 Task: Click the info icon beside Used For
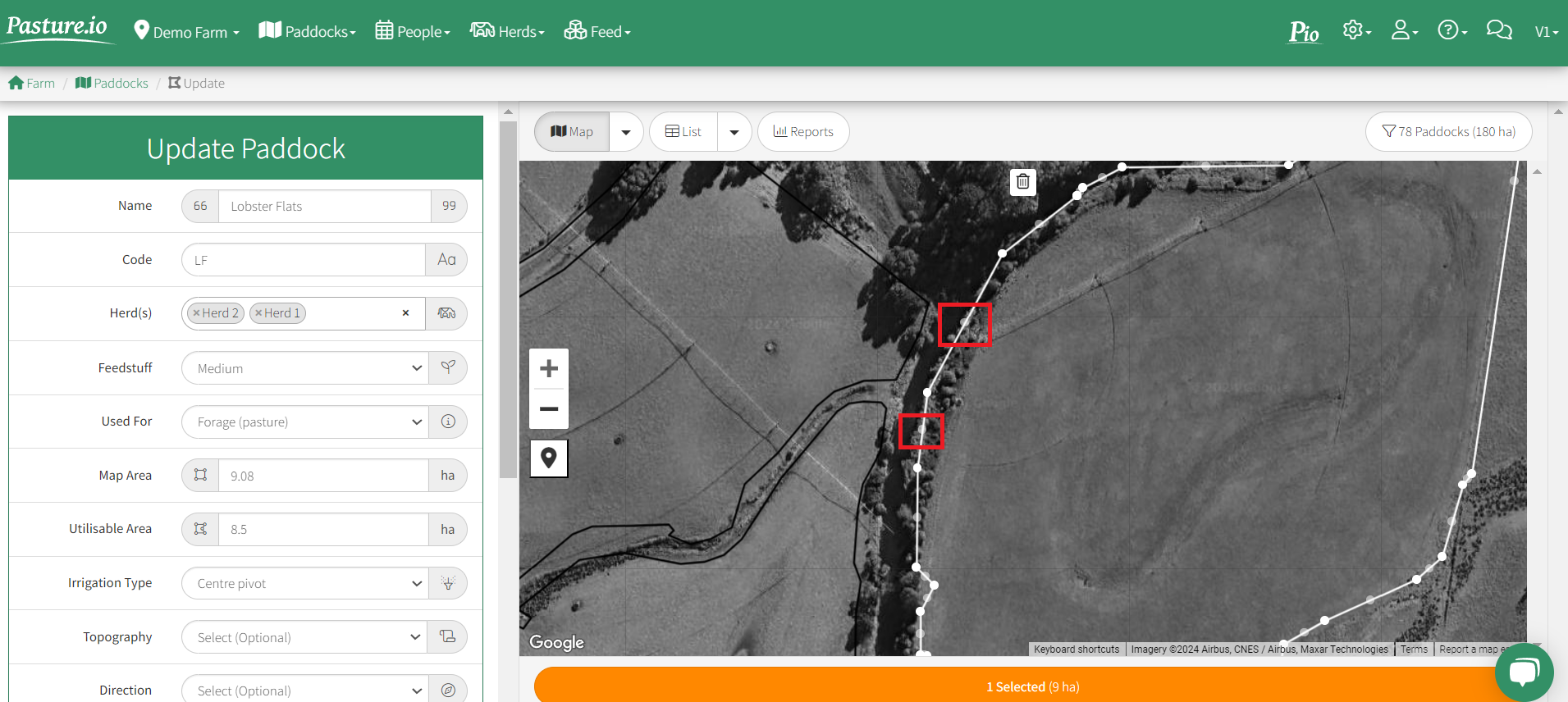[x=447, y=422]
